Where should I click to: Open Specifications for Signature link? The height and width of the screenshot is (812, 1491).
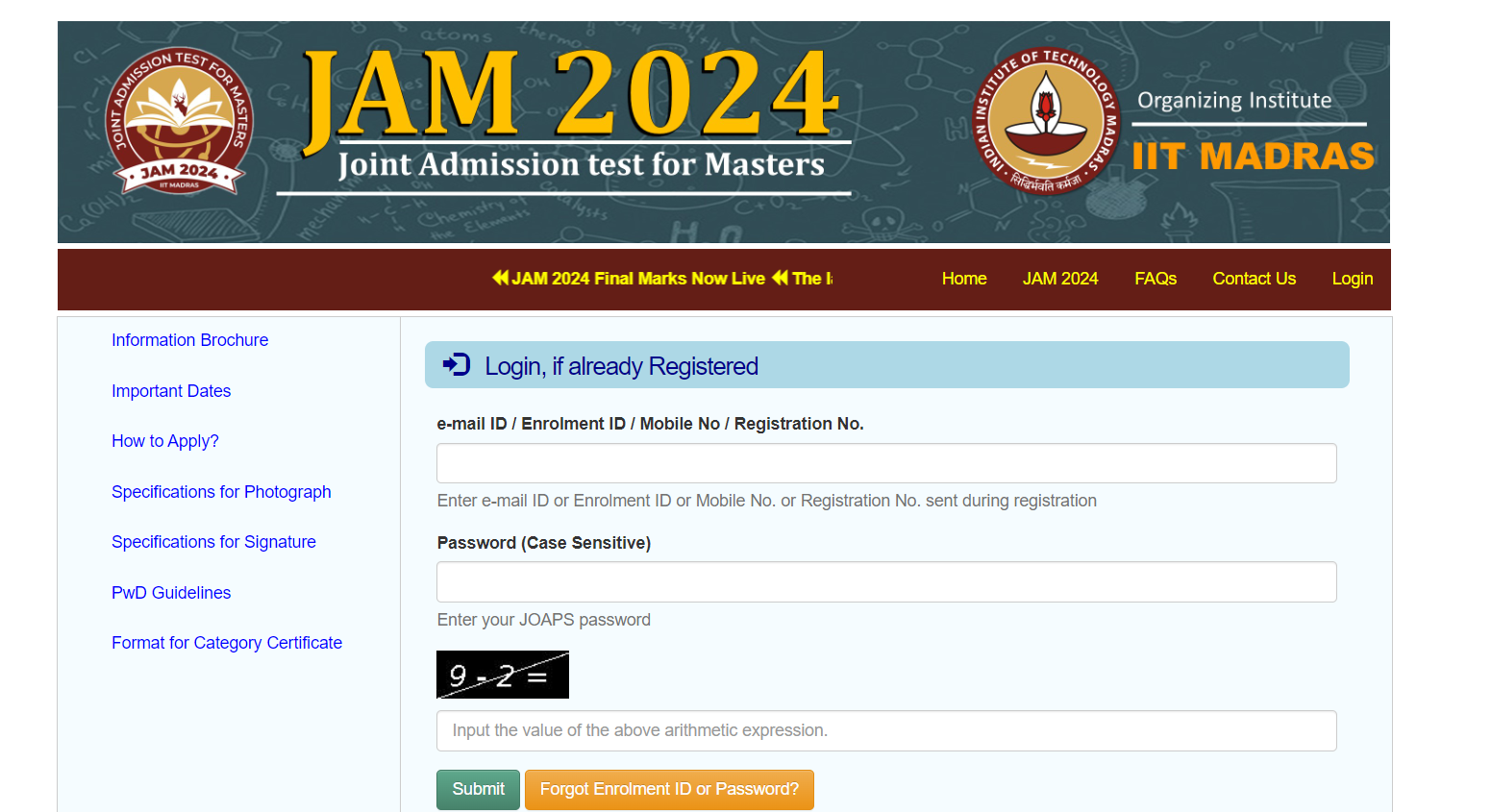pos(213,542)
